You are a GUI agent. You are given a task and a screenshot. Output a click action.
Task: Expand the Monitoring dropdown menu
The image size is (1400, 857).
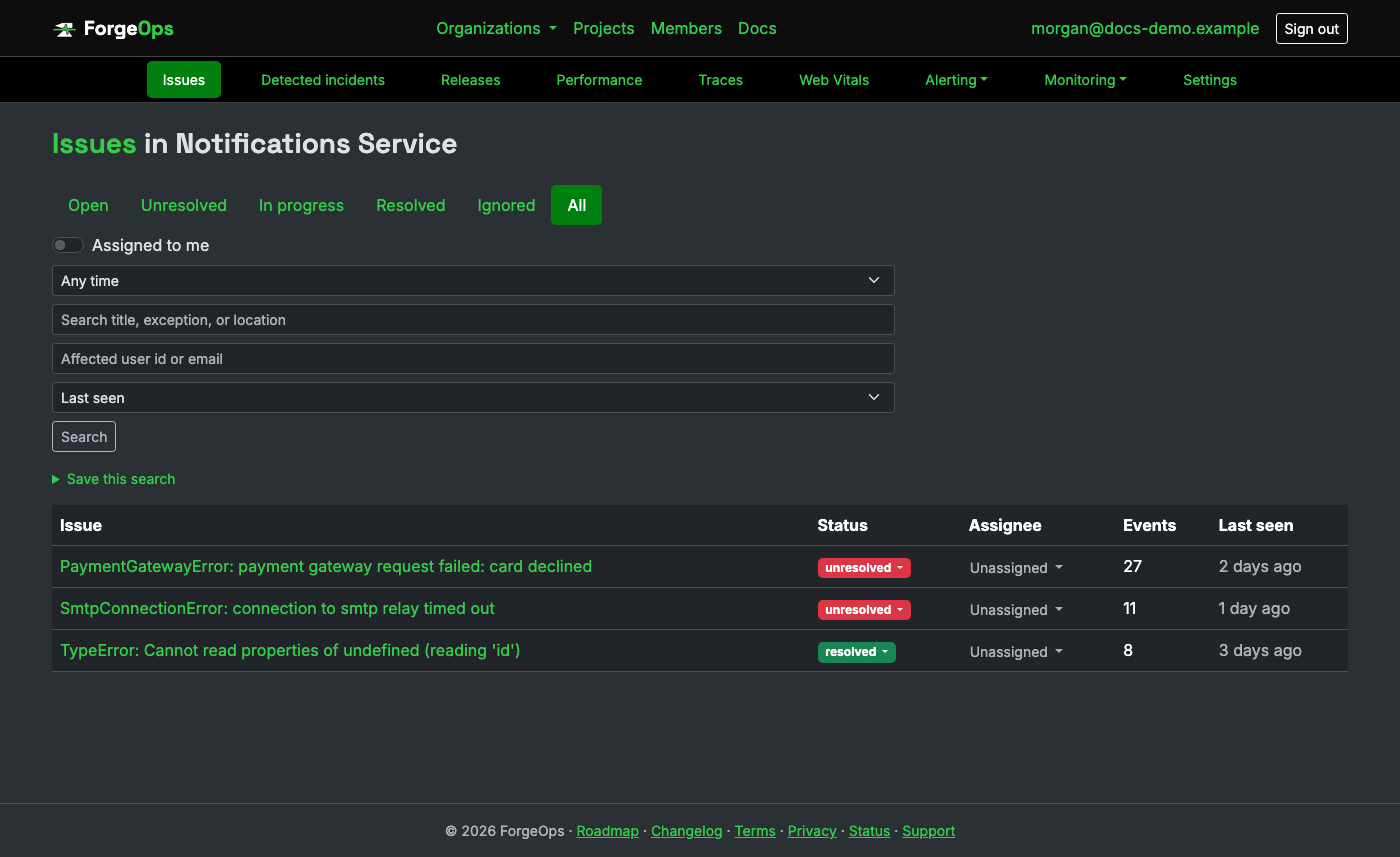coord(1085,80)
